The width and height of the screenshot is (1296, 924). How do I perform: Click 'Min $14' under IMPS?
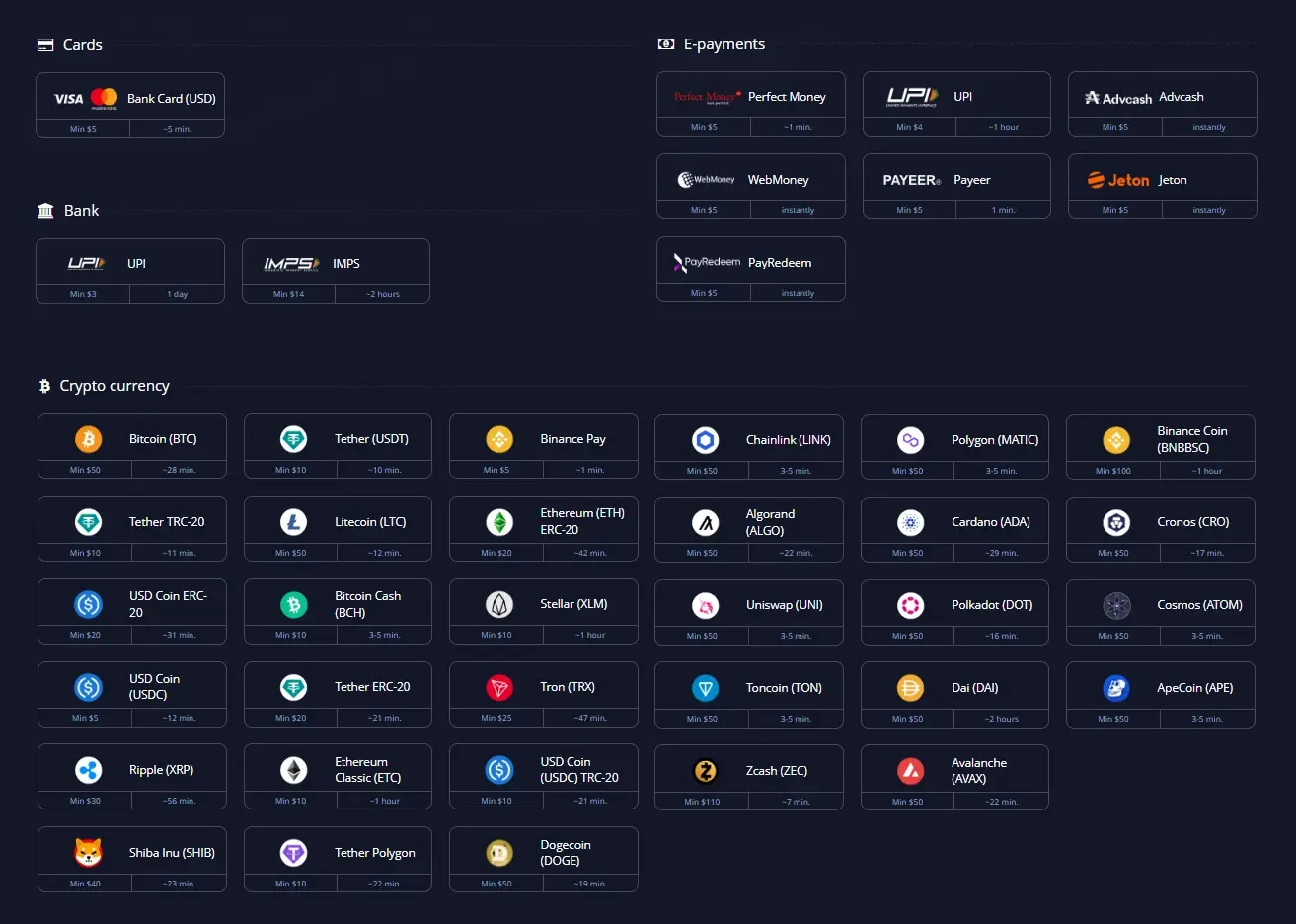[289, 294]
